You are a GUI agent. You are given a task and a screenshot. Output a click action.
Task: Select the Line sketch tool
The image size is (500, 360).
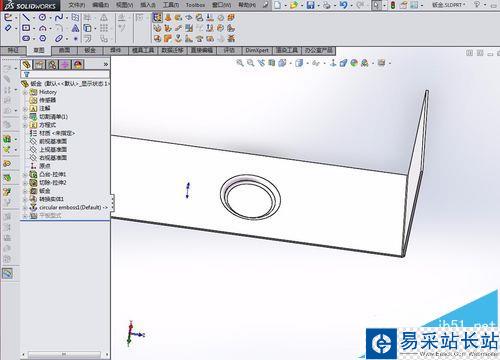(x=26, y=17)
